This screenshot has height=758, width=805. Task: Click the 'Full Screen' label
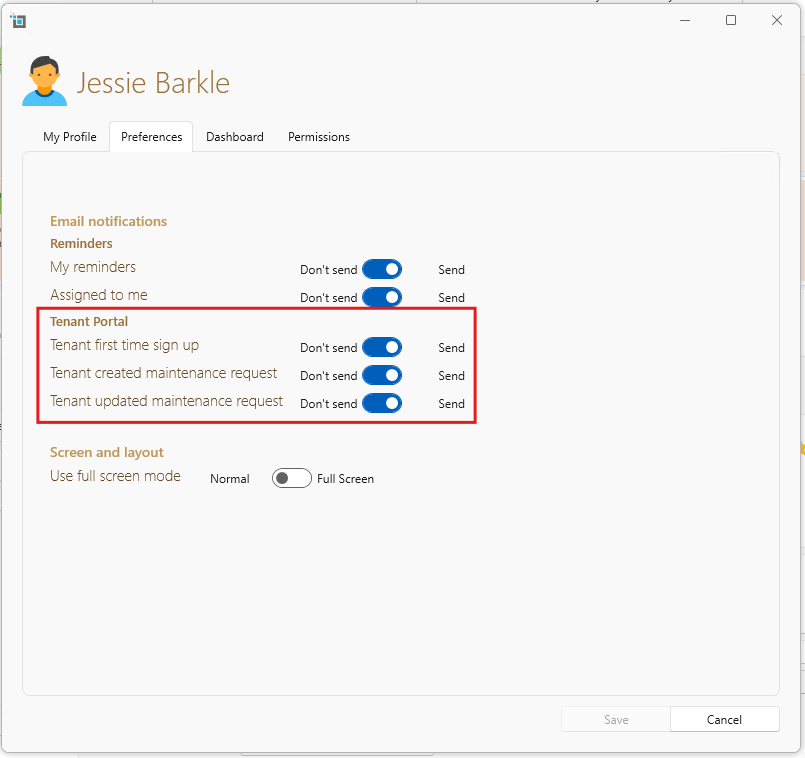pos(346,479)
